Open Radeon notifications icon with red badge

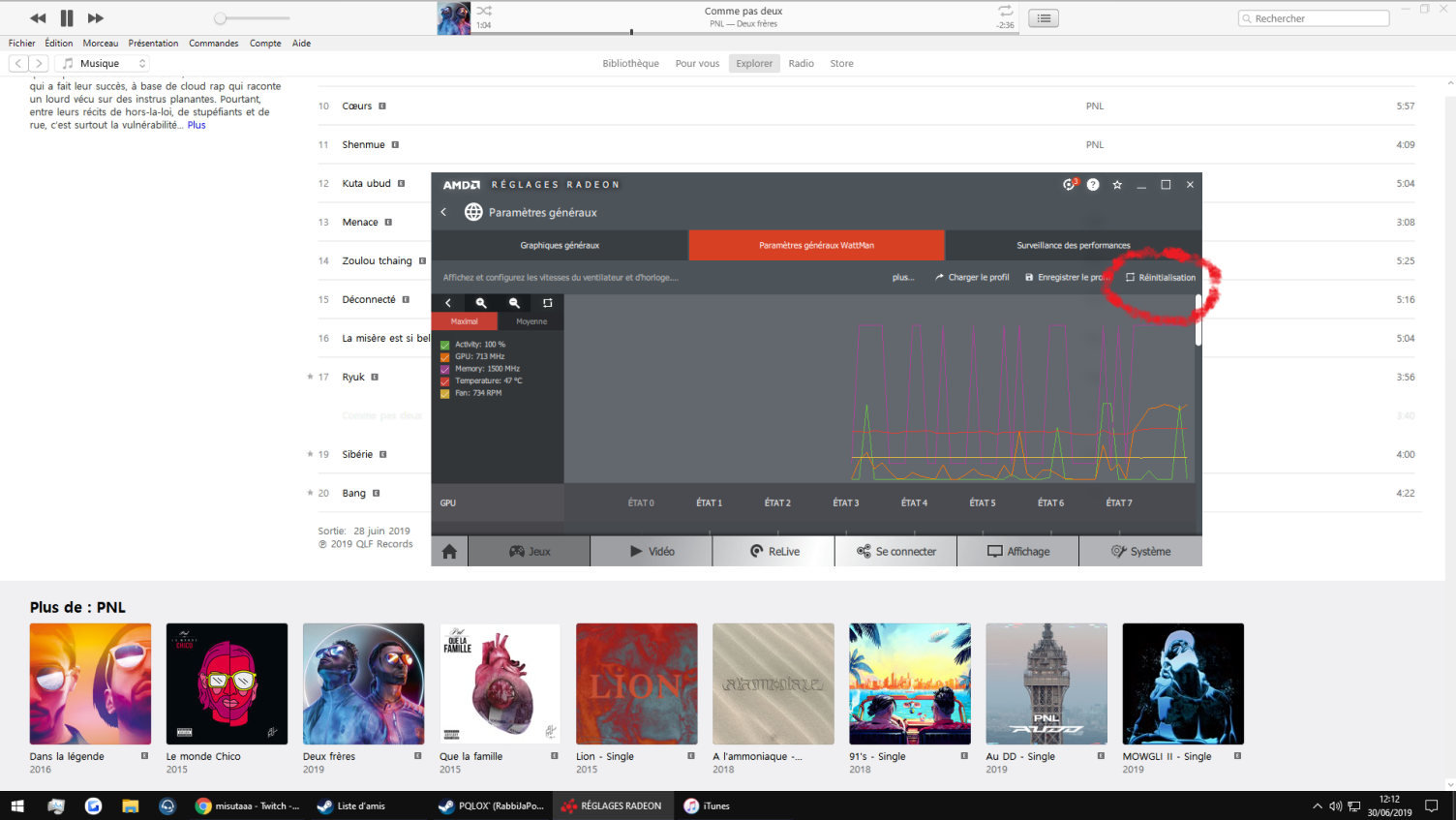point(1070,185)
